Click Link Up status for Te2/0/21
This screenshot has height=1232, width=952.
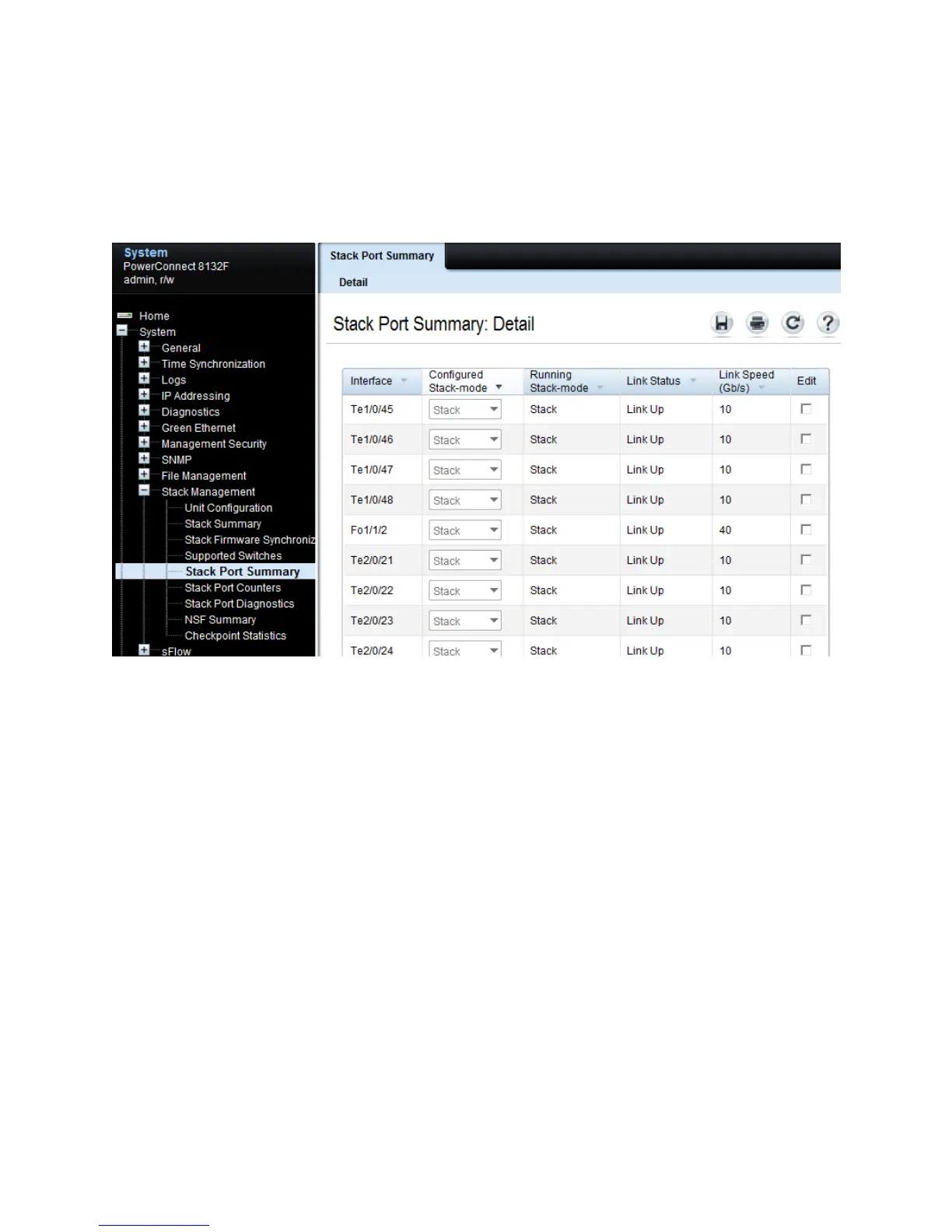(646, 560)
